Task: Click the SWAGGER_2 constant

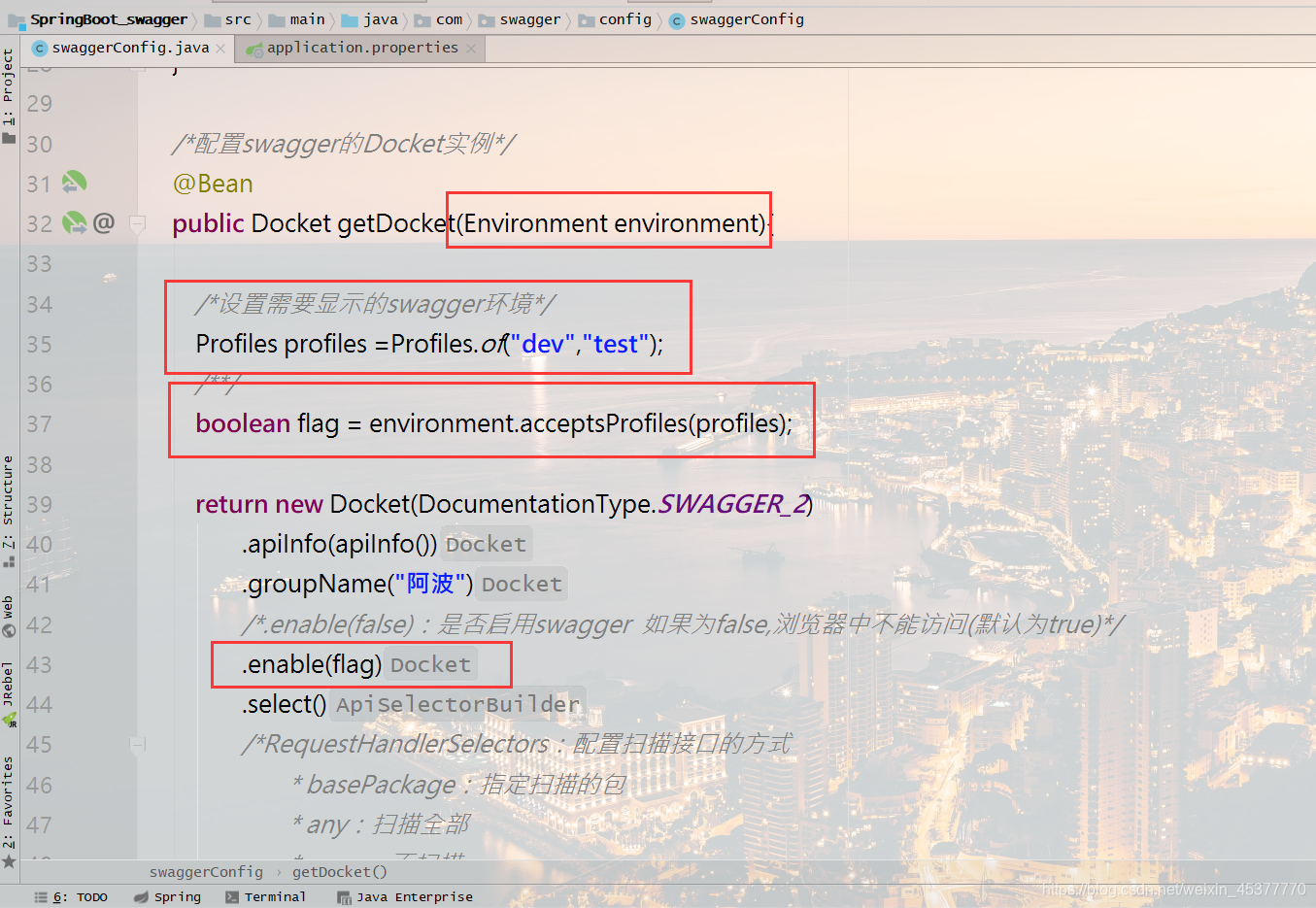Action: point(733,504)
